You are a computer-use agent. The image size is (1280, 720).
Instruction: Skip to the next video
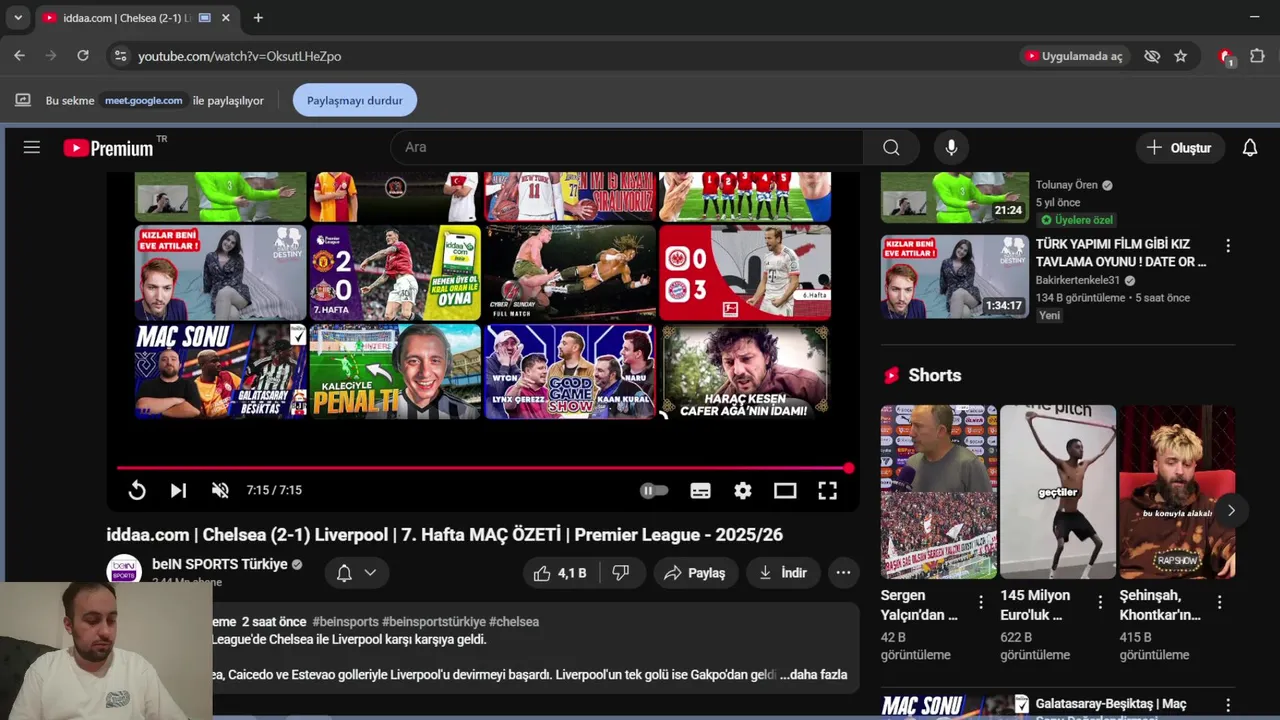178,490
